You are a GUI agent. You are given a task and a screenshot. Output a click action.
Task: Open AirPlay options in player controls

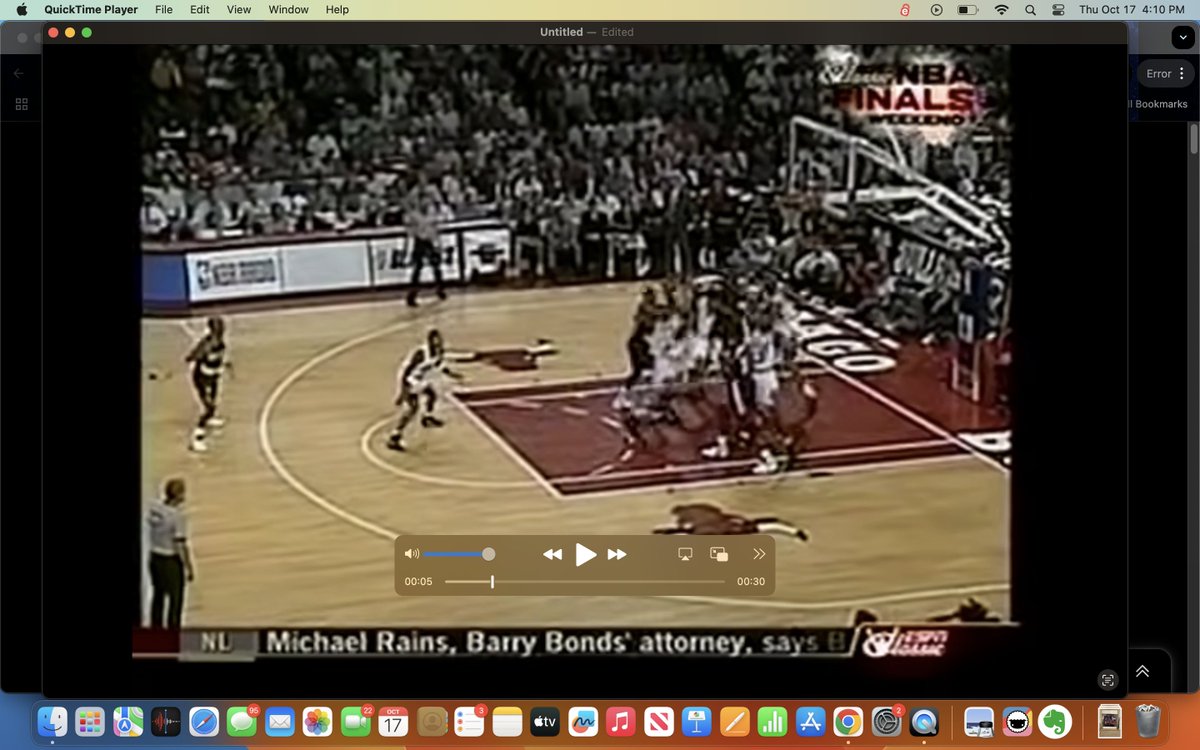[685, 554]
